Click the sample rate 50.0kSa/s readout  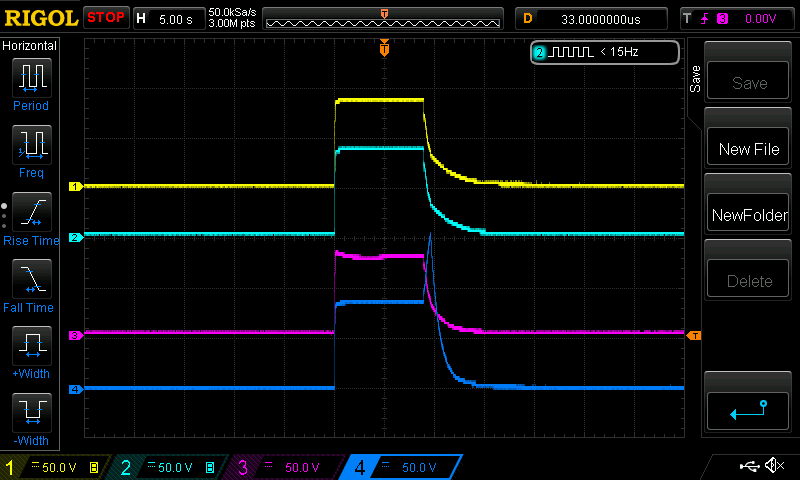pyautogui.click(x=232, y=12)
